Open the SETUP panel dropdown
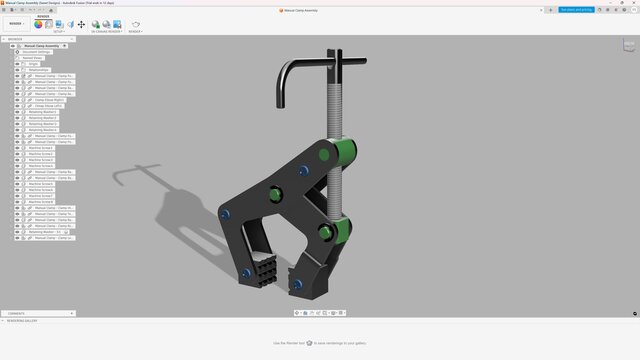Viewport: 640px width, 360px height. pyautogui.click(x=59, y=31)
